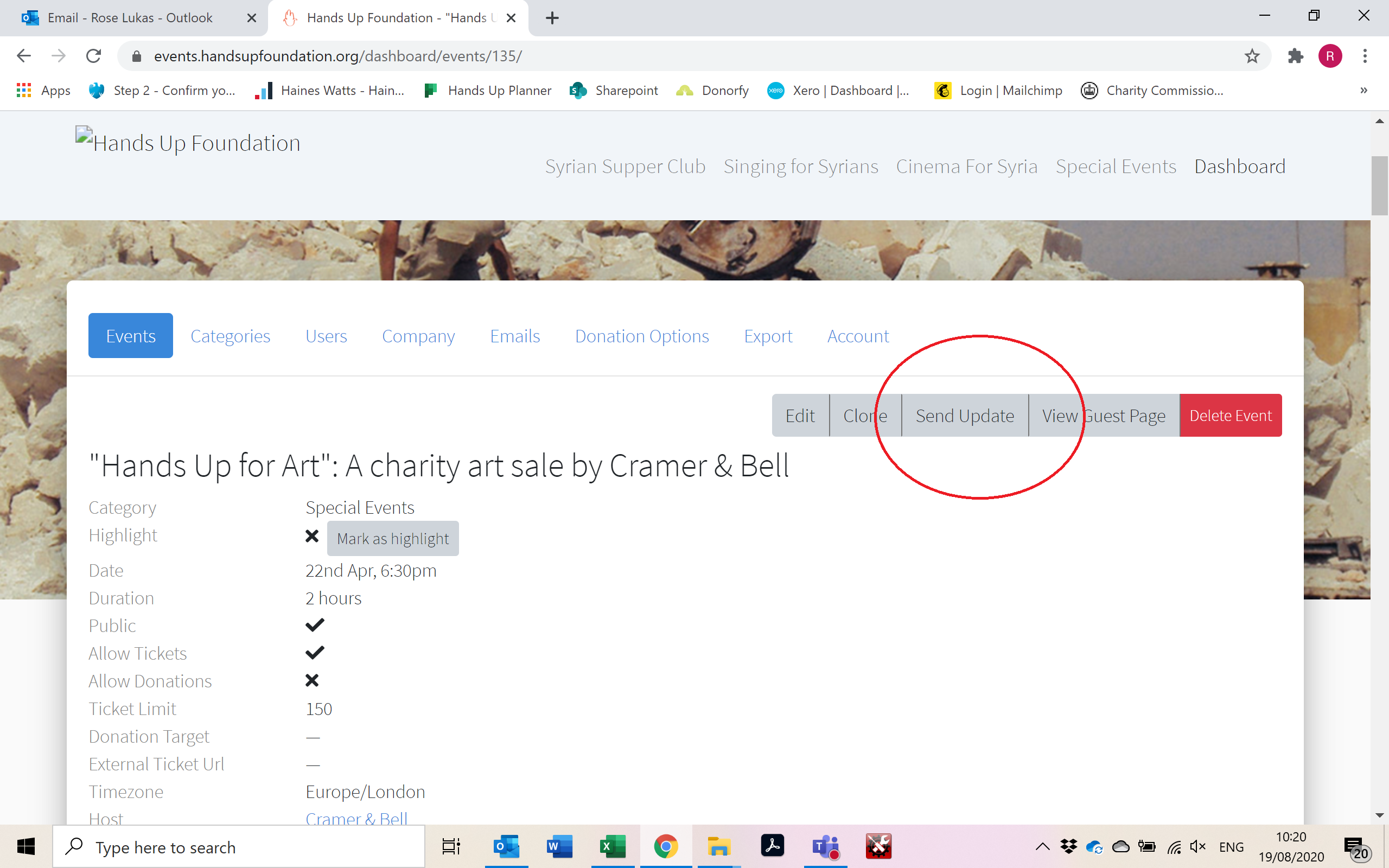Open the Chrome three-dot menu
This screenshot has height=868, width=1389.
1365,56
